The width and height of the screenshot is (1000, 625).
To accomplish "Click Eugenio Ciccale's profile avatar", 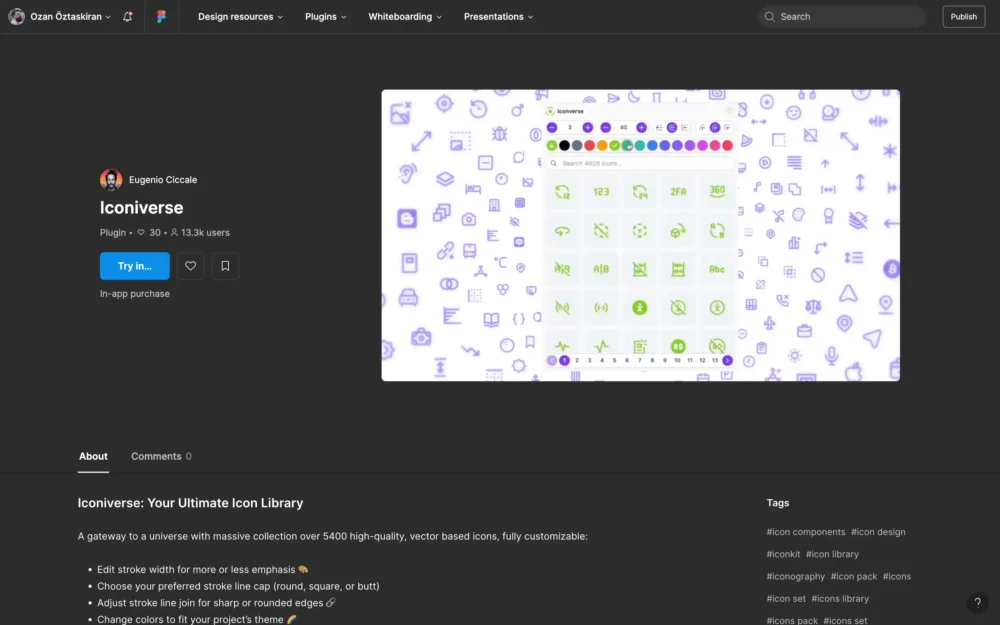I will point(111,180).
